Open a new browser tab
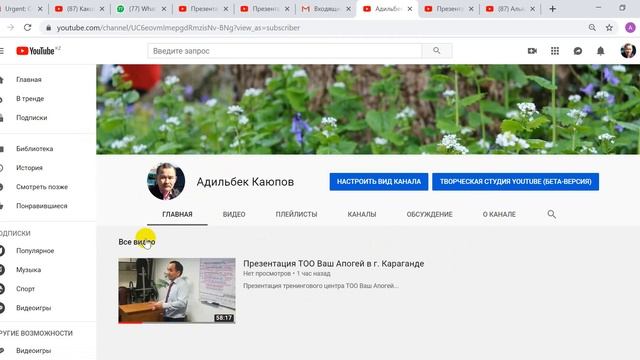The image size is (640, 360). pyautogui.click(x=552, y=9)
